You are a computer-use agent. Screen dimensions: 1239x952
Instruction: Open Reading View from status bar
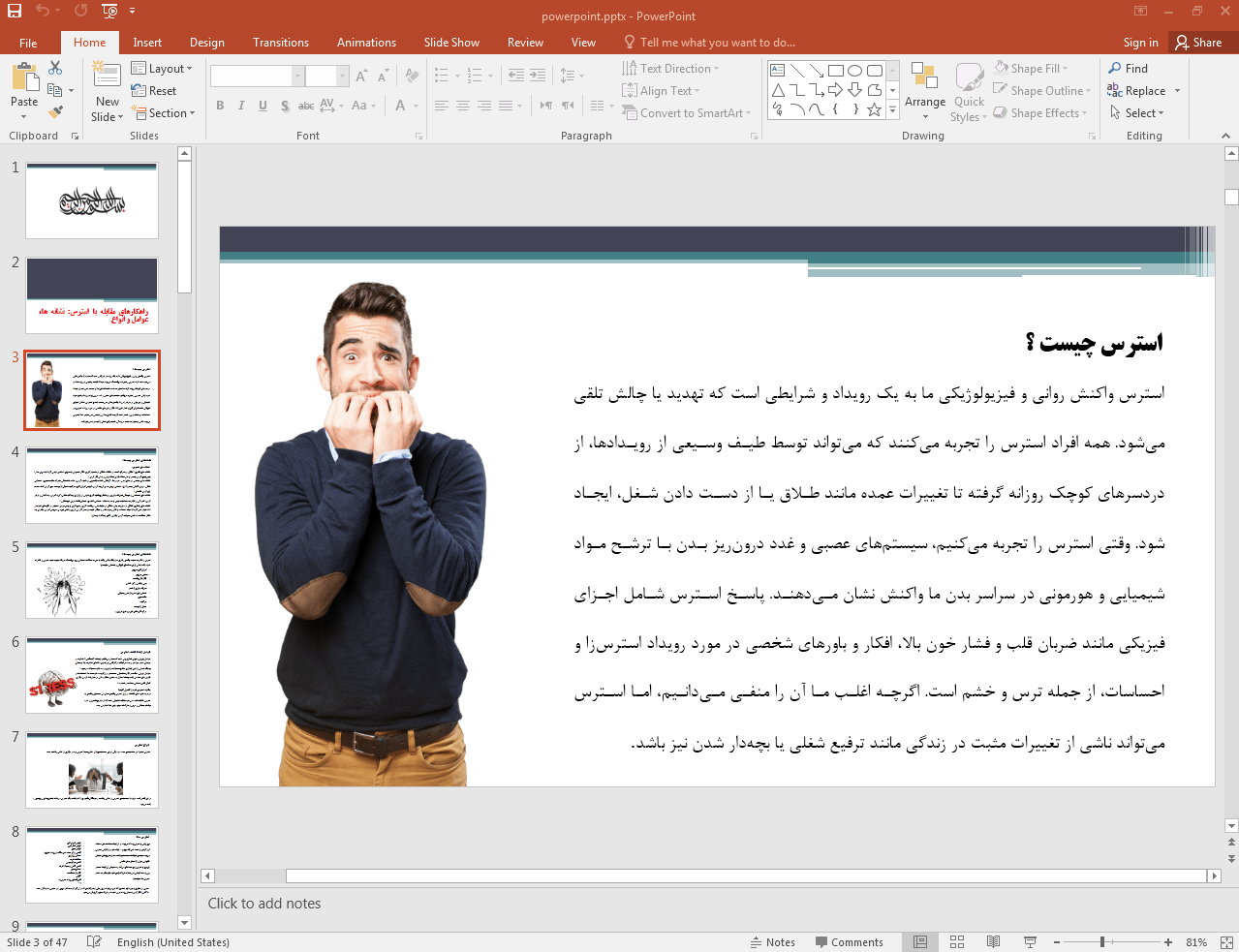click(x=993, y=942)
